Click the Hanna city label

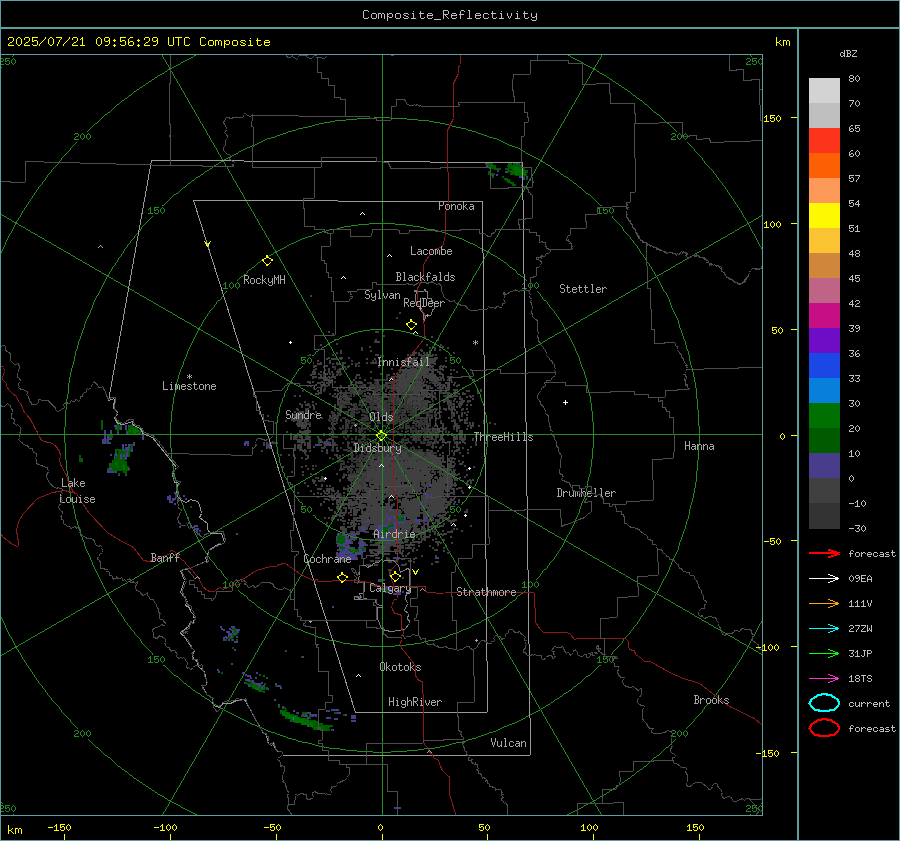coord(699,446)
